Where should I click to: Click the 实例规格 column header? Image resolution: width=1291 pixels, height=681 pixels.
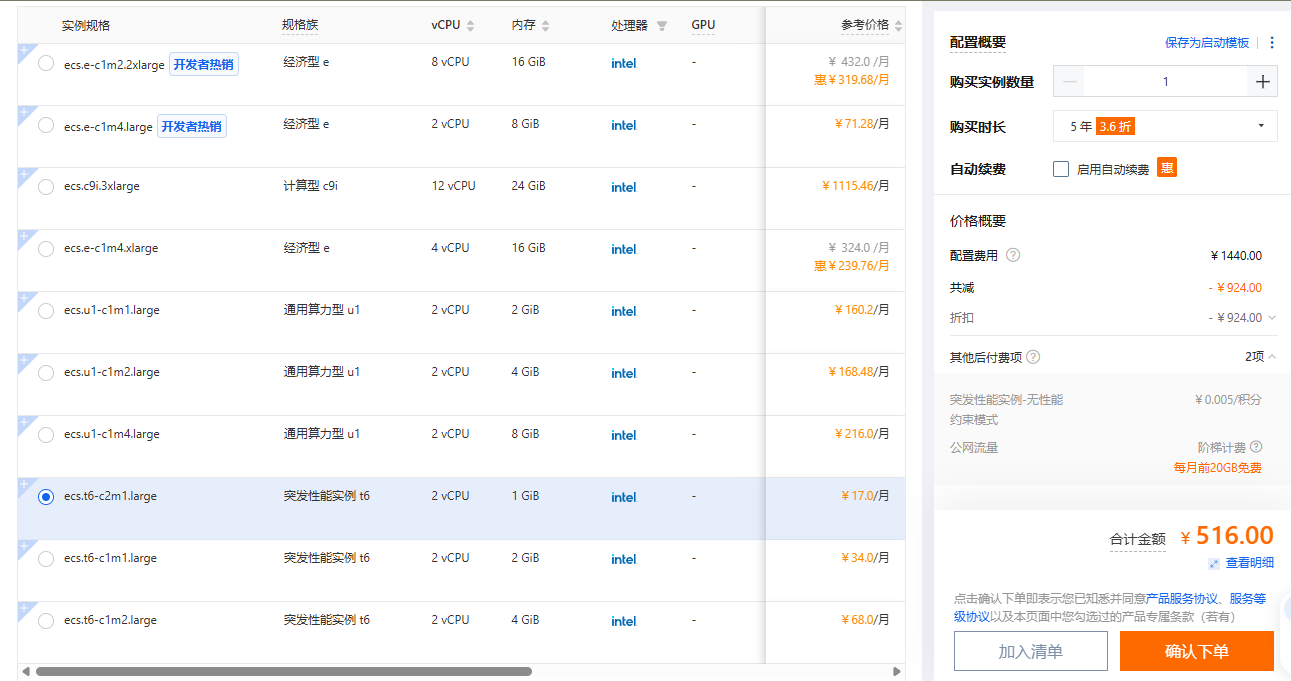86,25
